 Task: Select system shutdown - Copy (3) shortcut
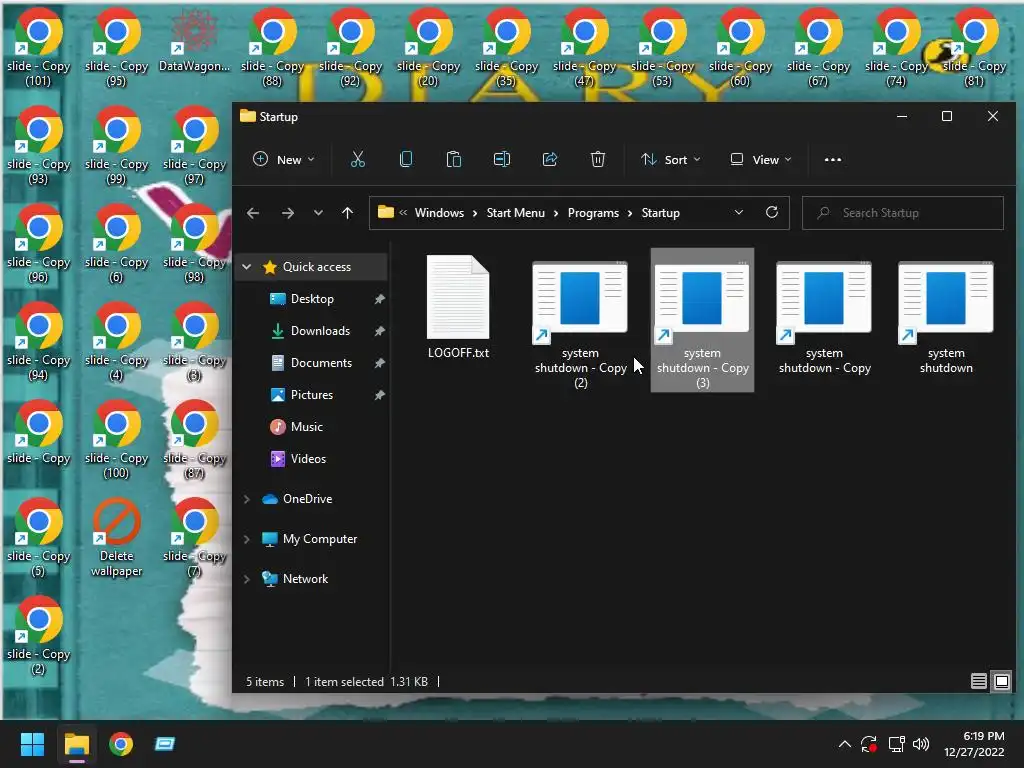(702, 320)
